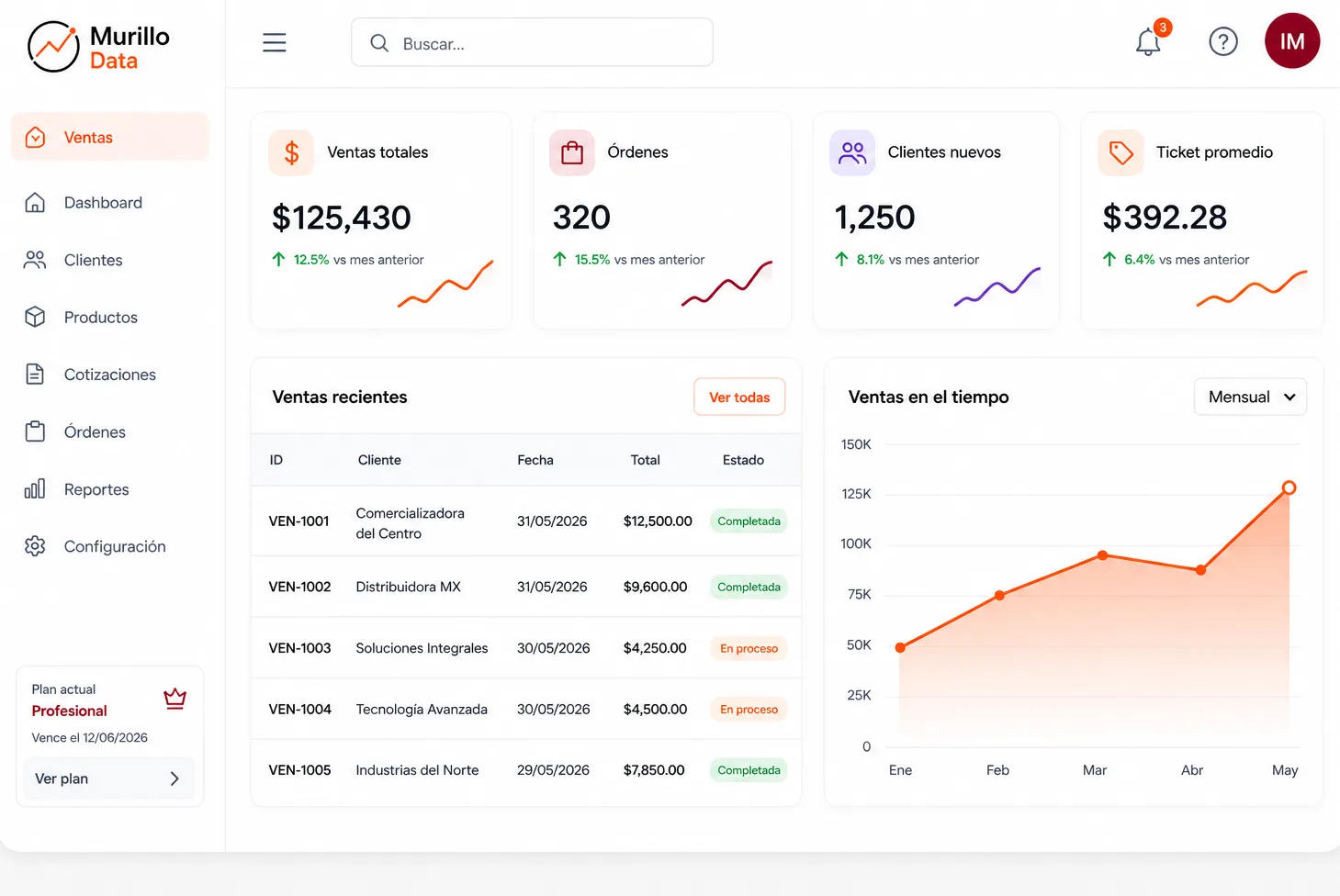Open Reportes in the sidebar

click(96, 489)
